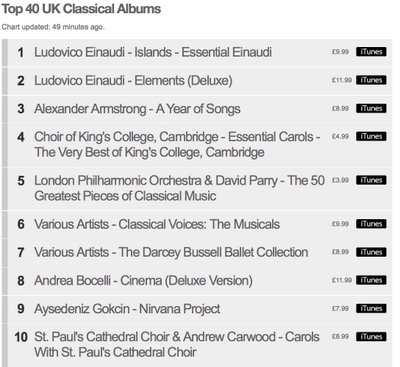
Task: Open Ludovico Einaudi - Elements (Deluxe) entry
Action: [133, 81]
